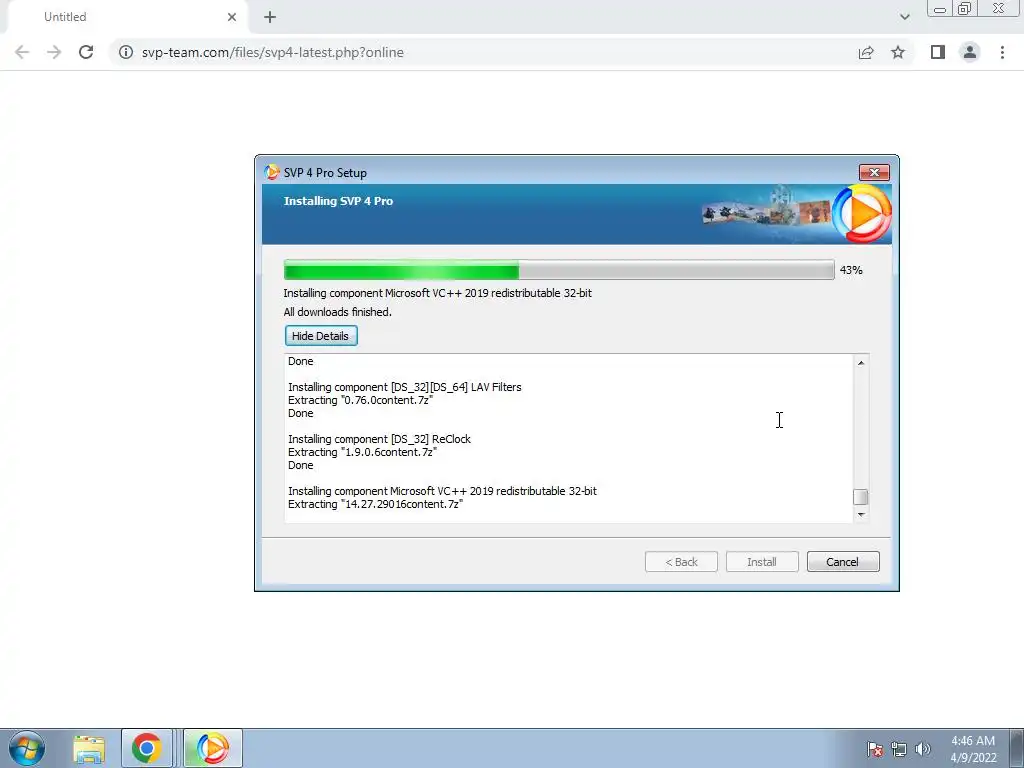Click the Show desktop strip beside the clock

(x=1016, y=748)
